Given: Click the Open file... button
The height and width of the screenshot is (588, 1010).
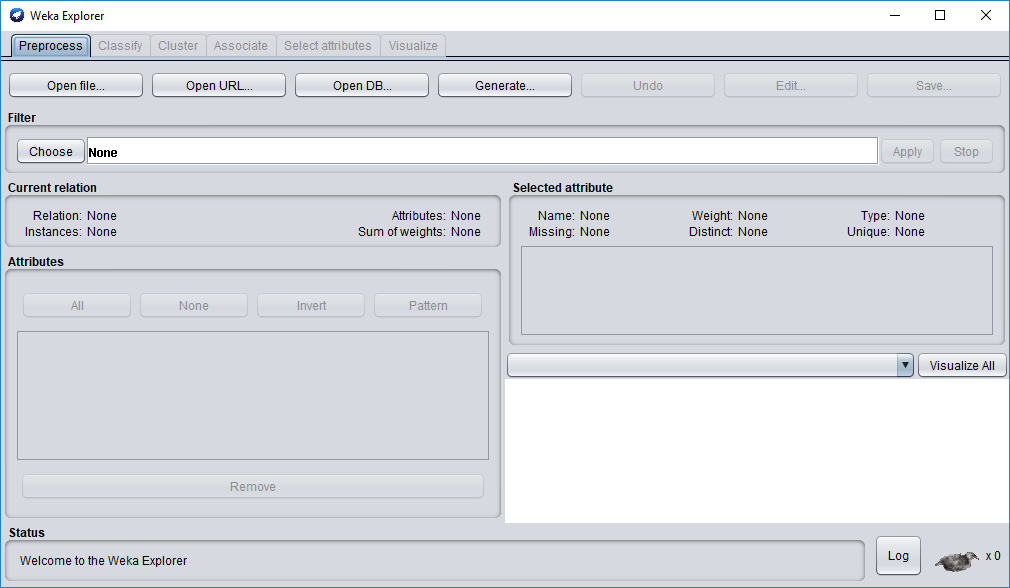Looking at the screenshot, I should 75,86.
